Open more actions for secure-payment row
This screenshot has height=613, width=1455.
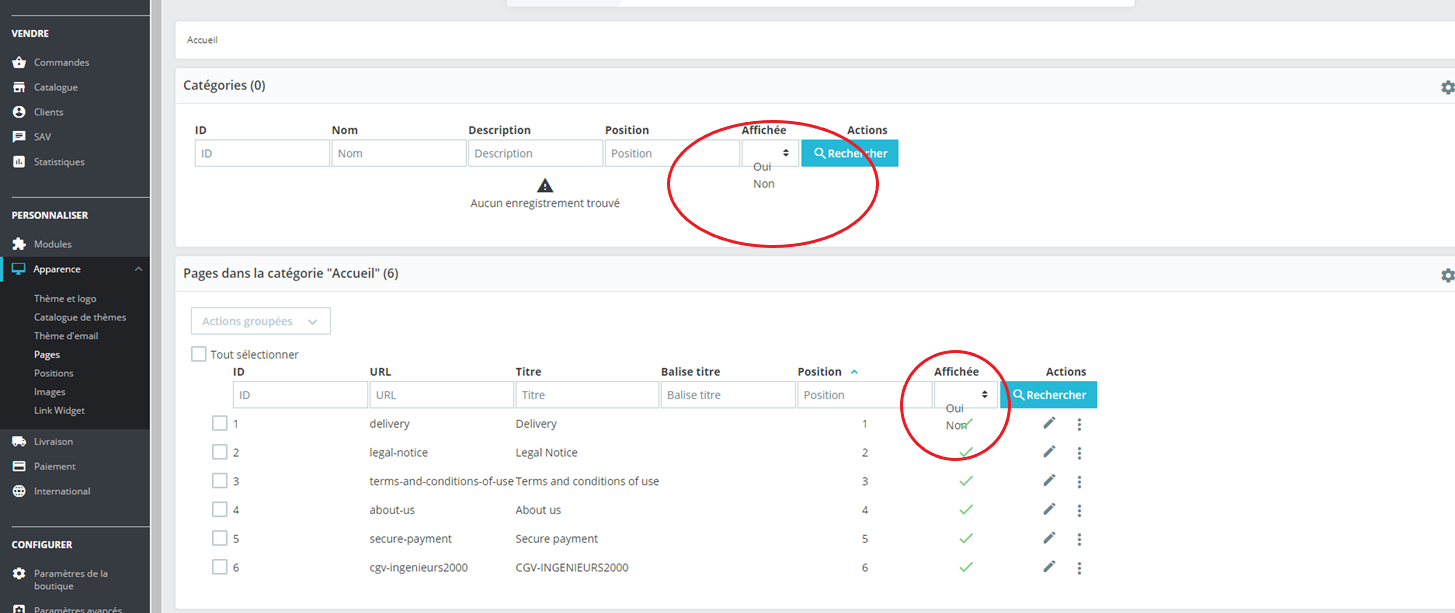tap(1079, 539)
